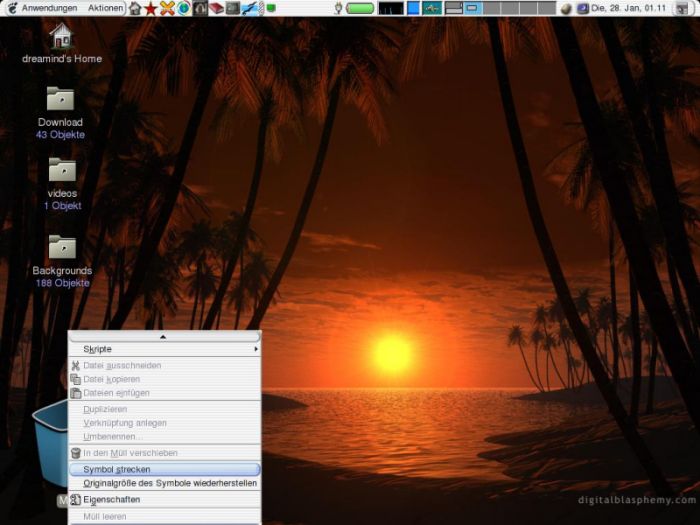Open the home folder launcher in top panel

point(135,8)
